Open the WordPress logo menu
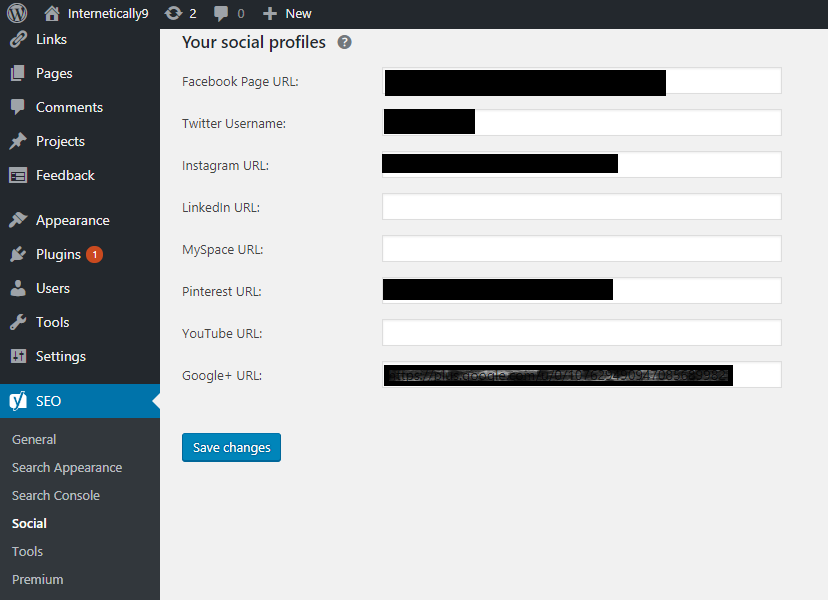 (x=17, y=13)
